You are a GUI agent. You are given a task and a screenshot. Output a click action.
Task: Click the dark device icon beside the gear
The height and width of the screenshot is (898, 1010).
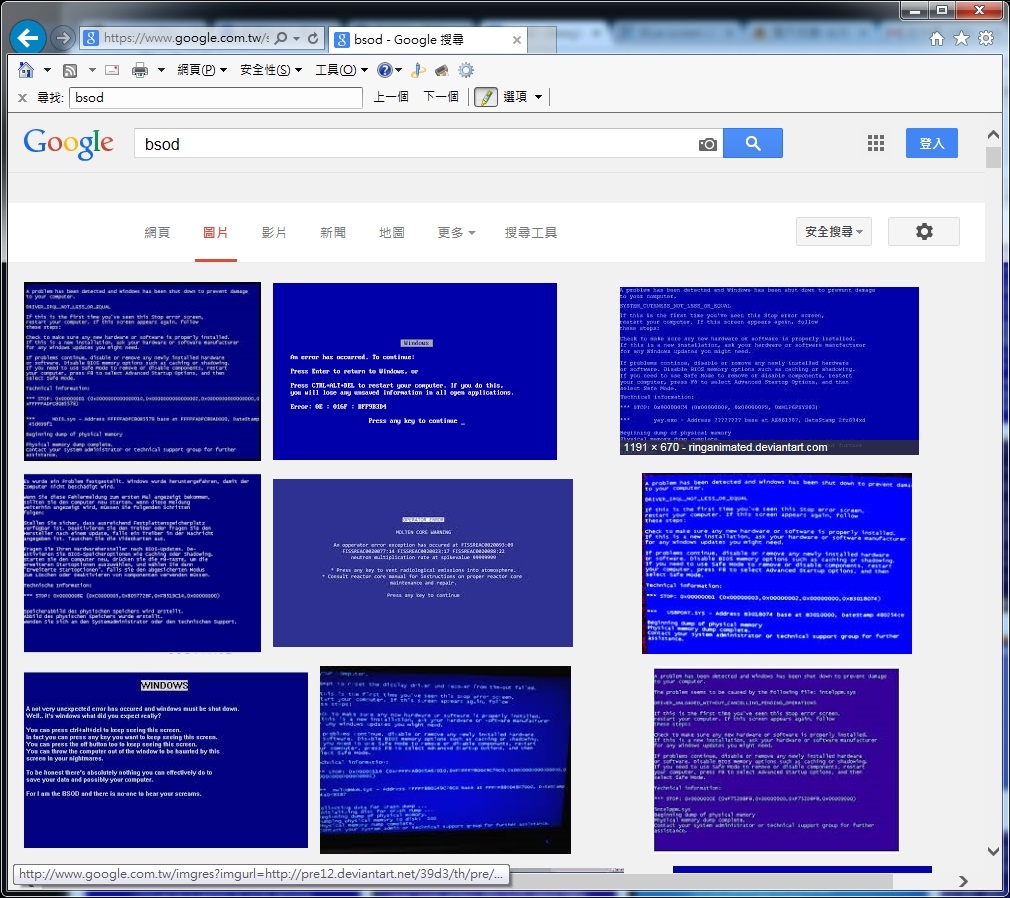(x=442, y=70)
